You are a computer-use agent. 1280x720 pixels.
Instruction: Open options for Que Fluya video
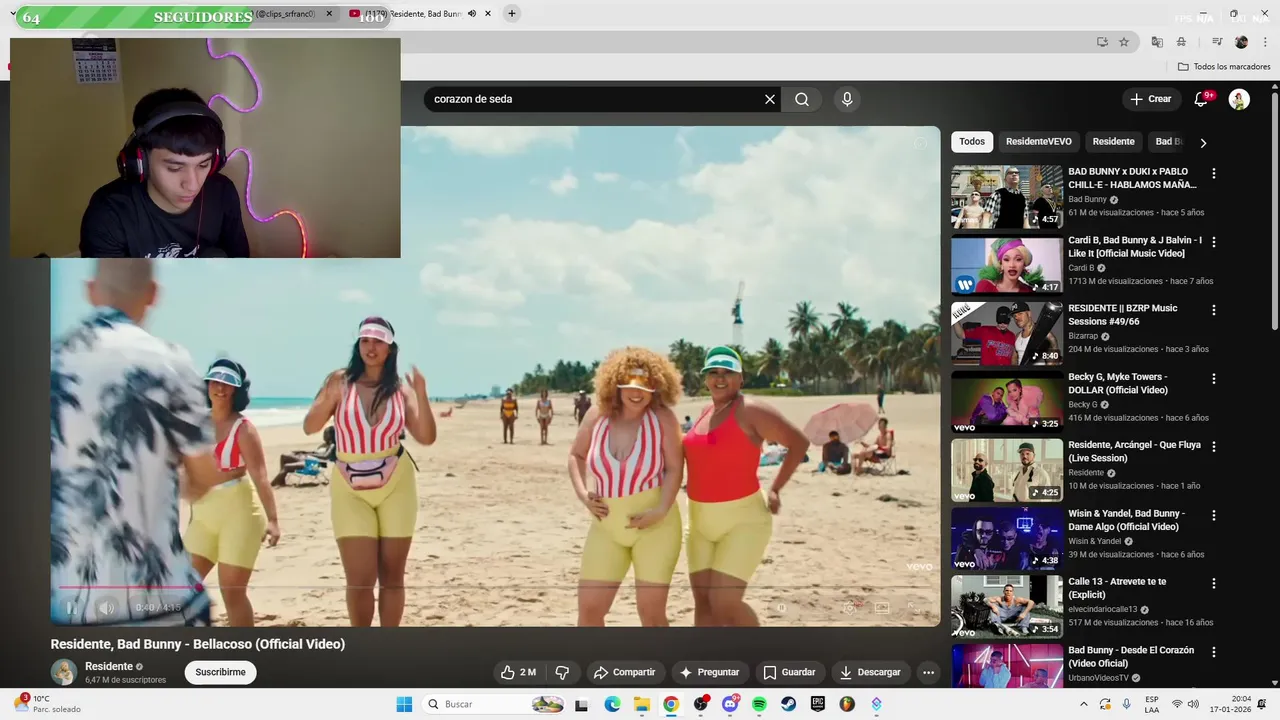1214,447
